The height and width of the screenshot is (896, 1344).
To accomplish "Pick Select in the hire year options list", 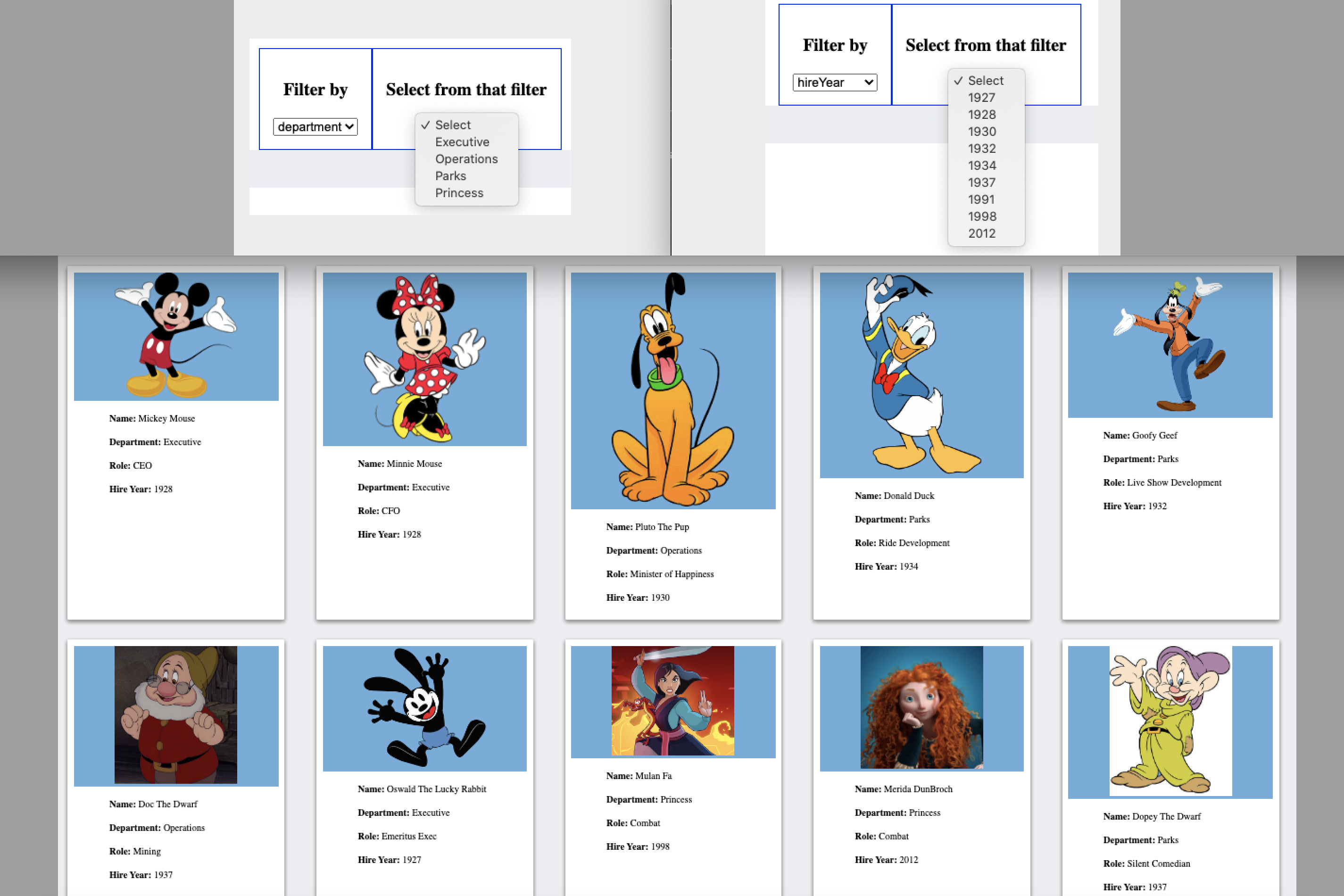I will 985,81.
